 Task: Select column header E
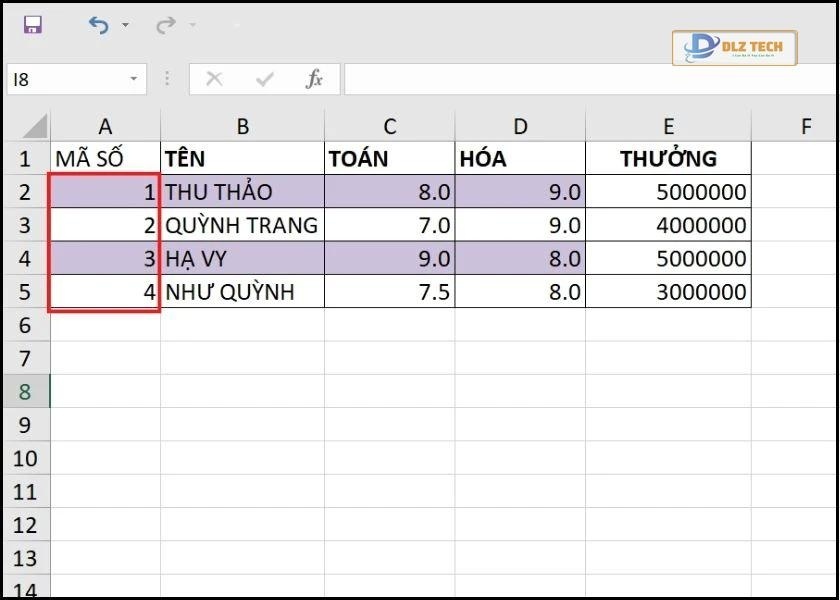click(668, 126)
